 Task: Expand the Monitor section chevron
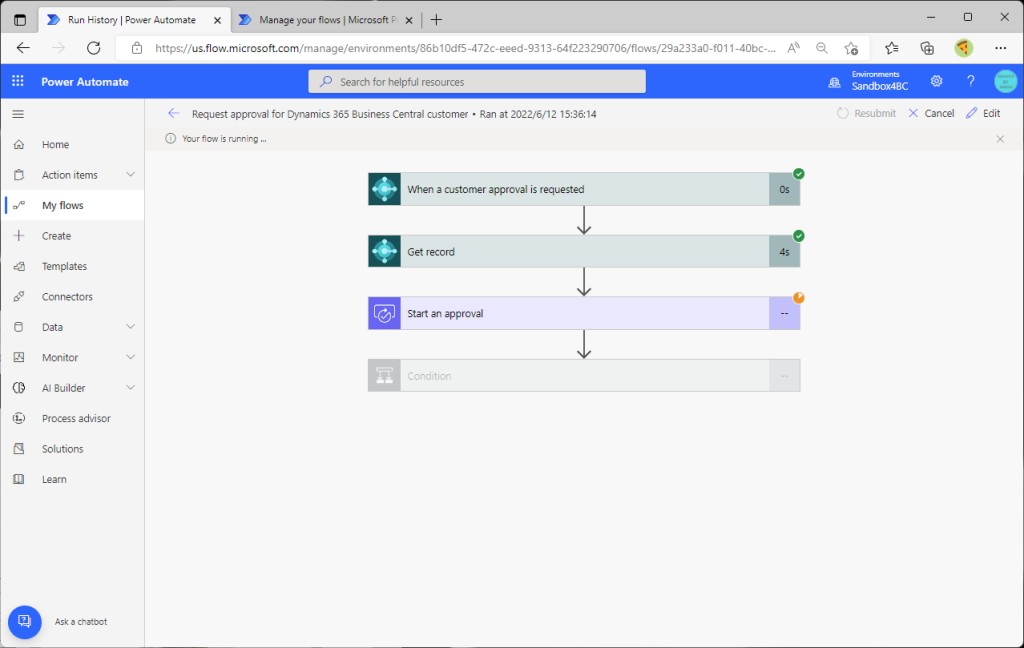[130, 357]
